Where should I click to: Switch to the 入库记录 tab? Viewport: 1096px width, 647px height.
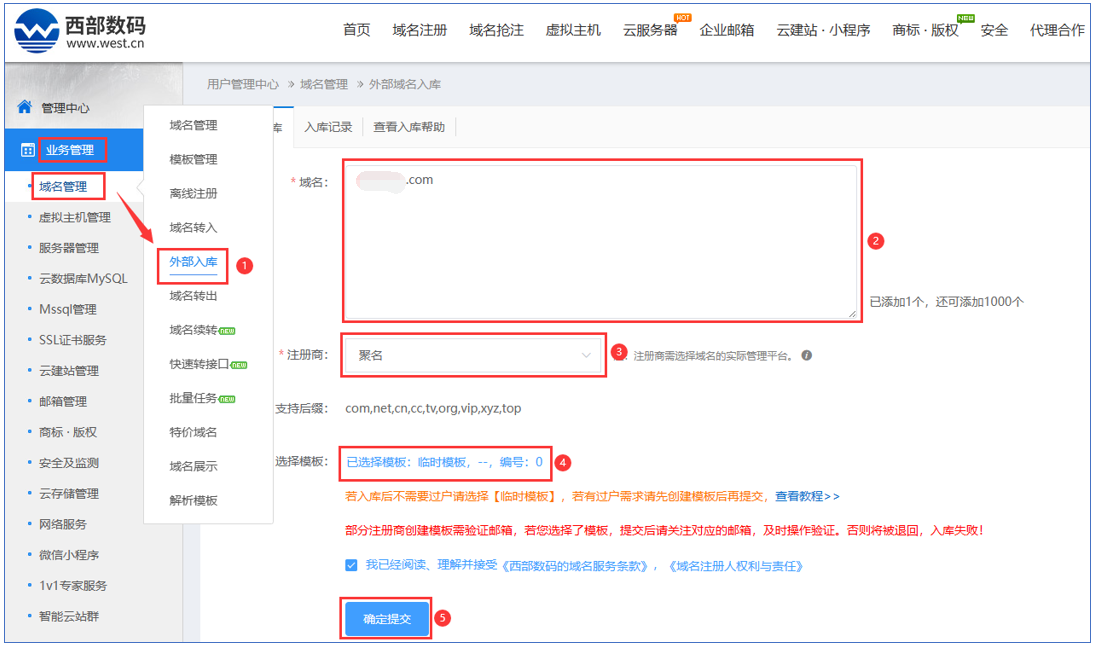328,127
